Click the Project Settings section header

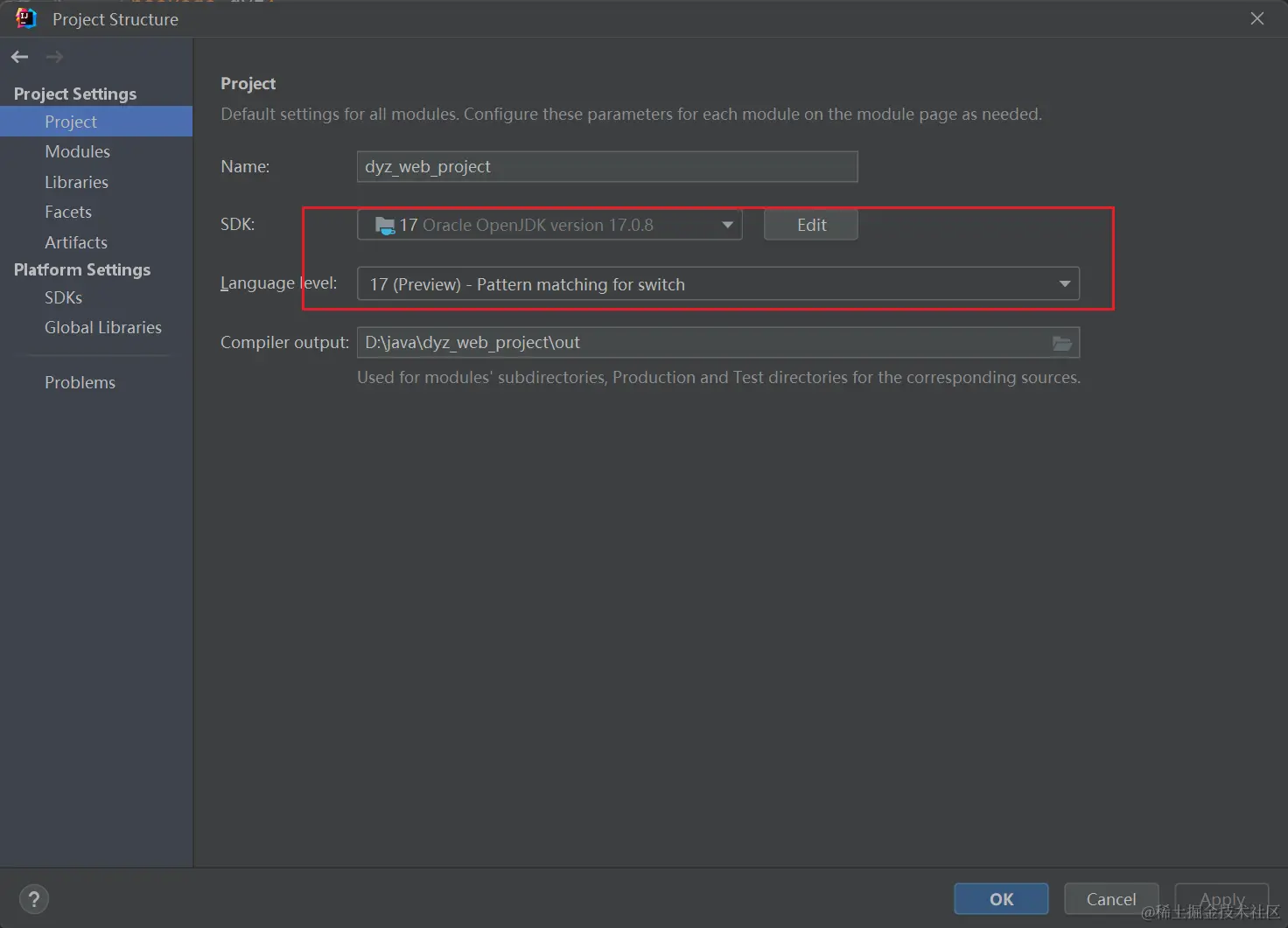pos(75,94)
